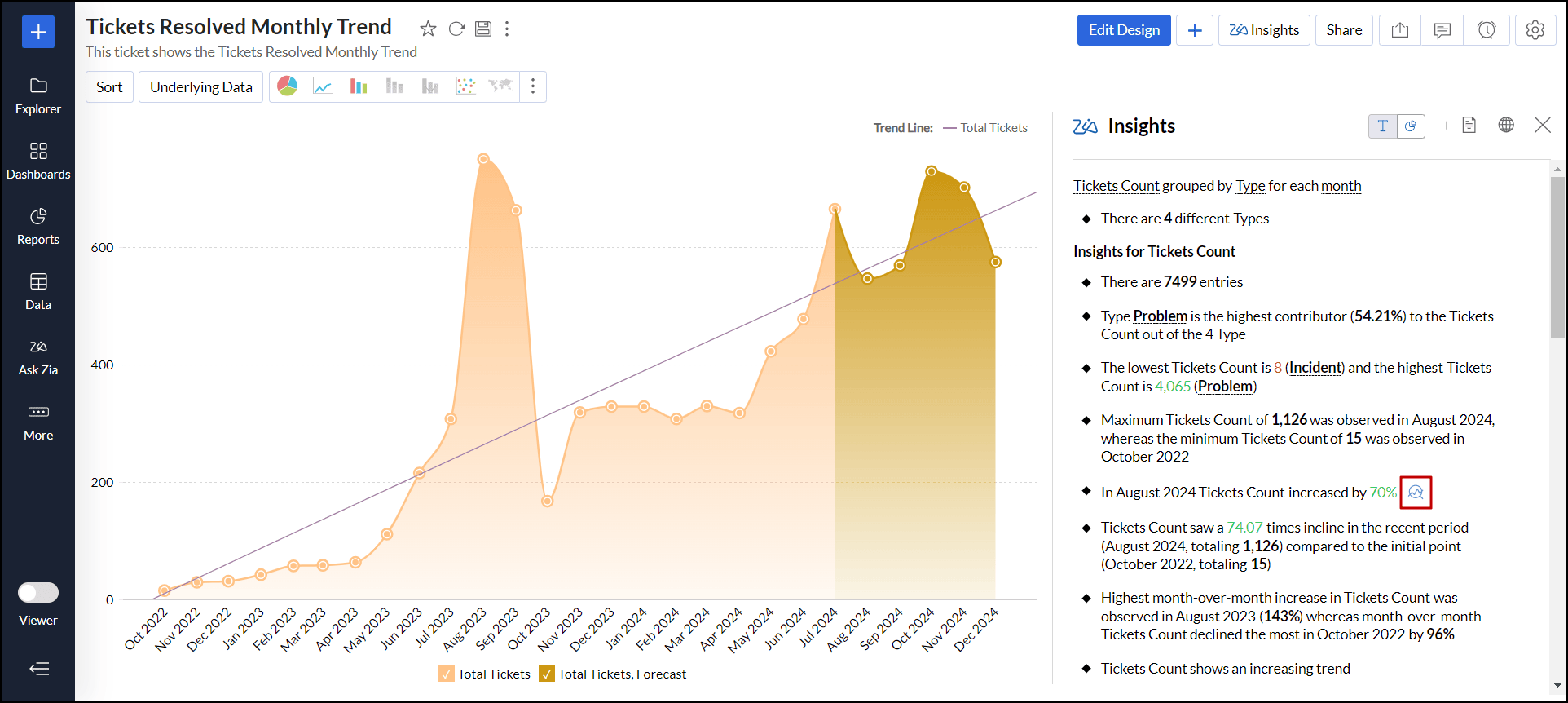Mark the report as favorite with star
The width and height of the screenshot is (1568, 703).
pyautogui.click(x=428, y=29)
